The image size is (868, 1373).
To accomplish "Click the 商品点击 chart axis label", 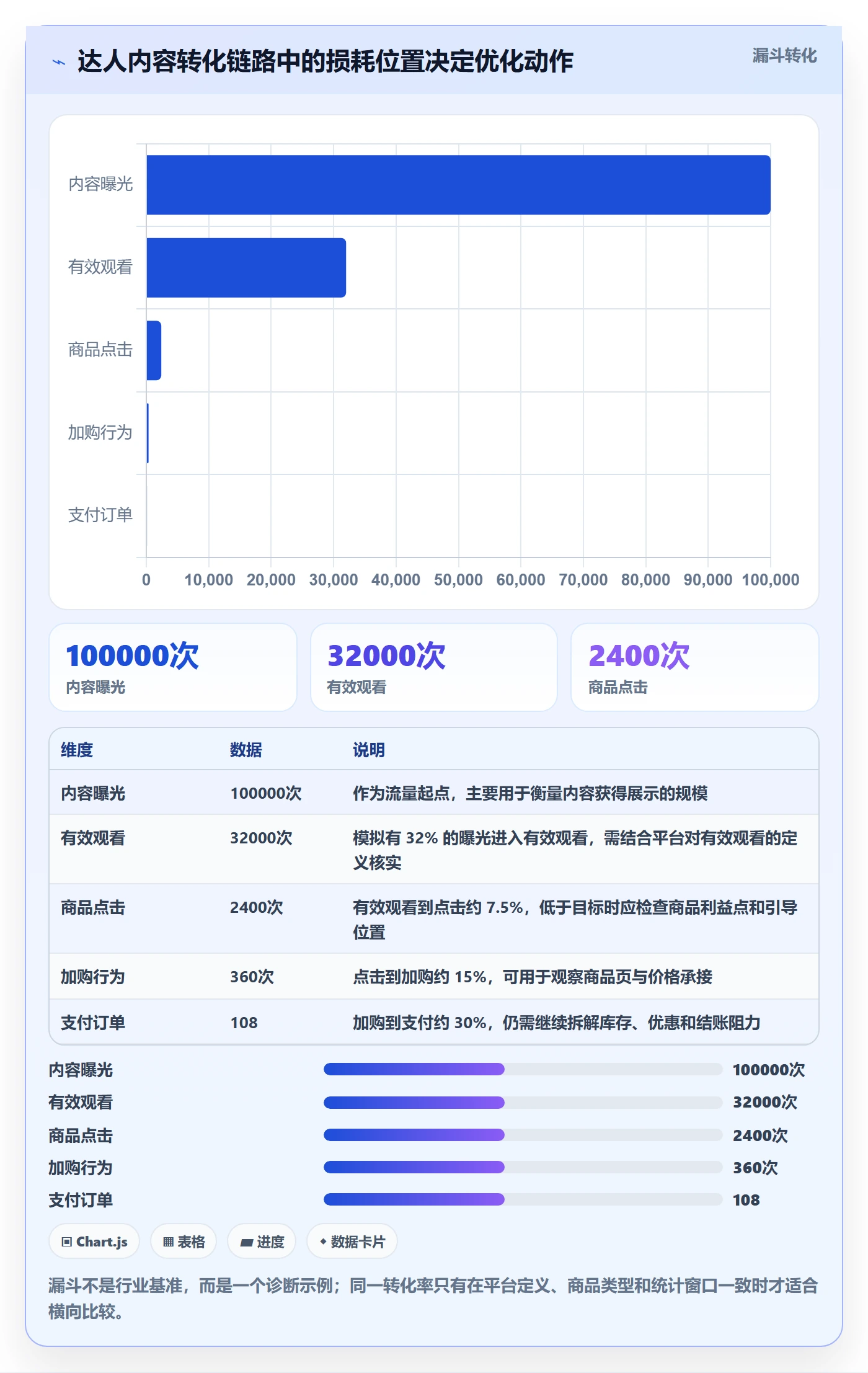I will tap(100, 350).
